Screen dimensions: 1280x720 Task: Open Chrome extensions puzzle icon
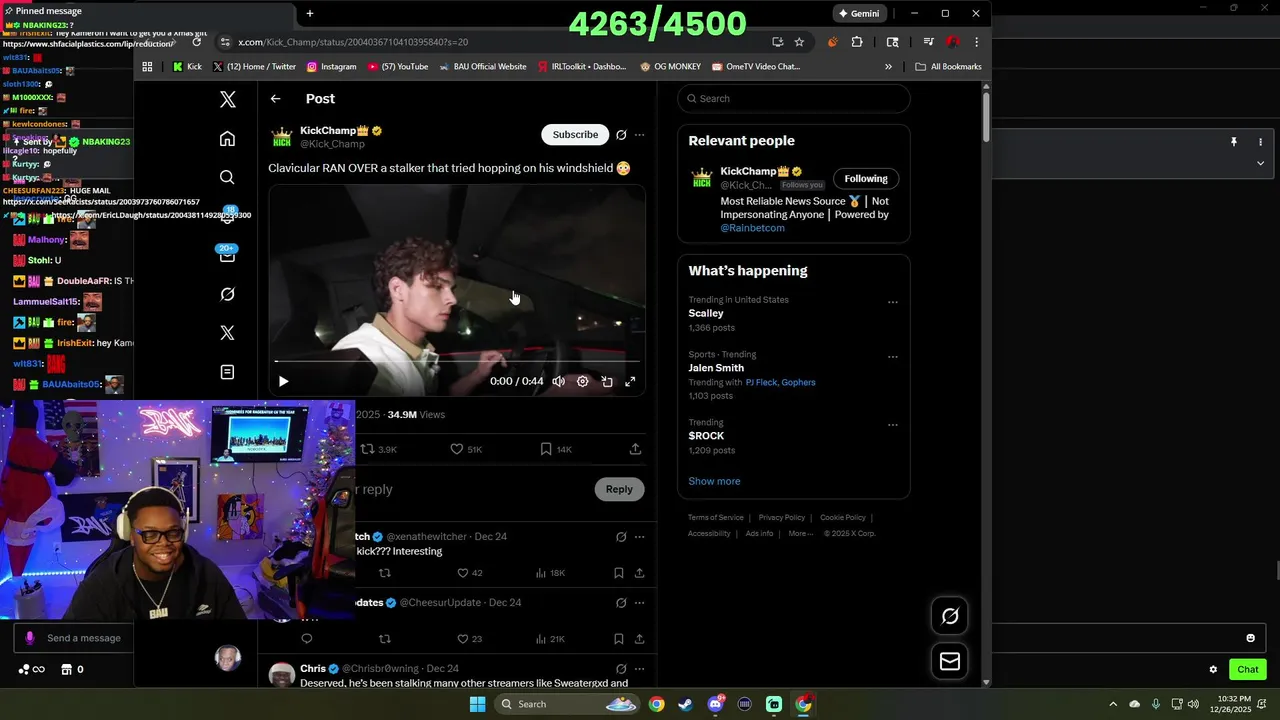click(857, 42)
